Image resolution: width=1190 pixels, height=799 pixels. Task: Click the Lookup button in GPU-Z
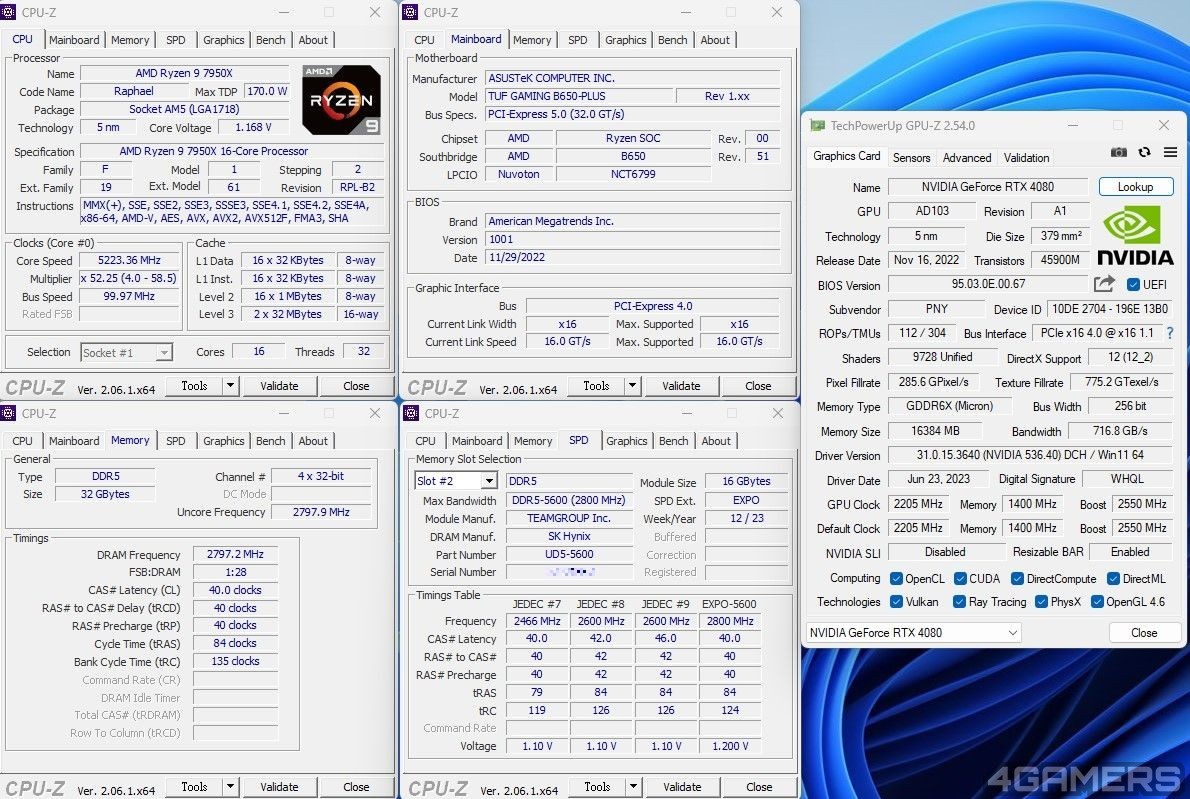(x=1135, y=187)
